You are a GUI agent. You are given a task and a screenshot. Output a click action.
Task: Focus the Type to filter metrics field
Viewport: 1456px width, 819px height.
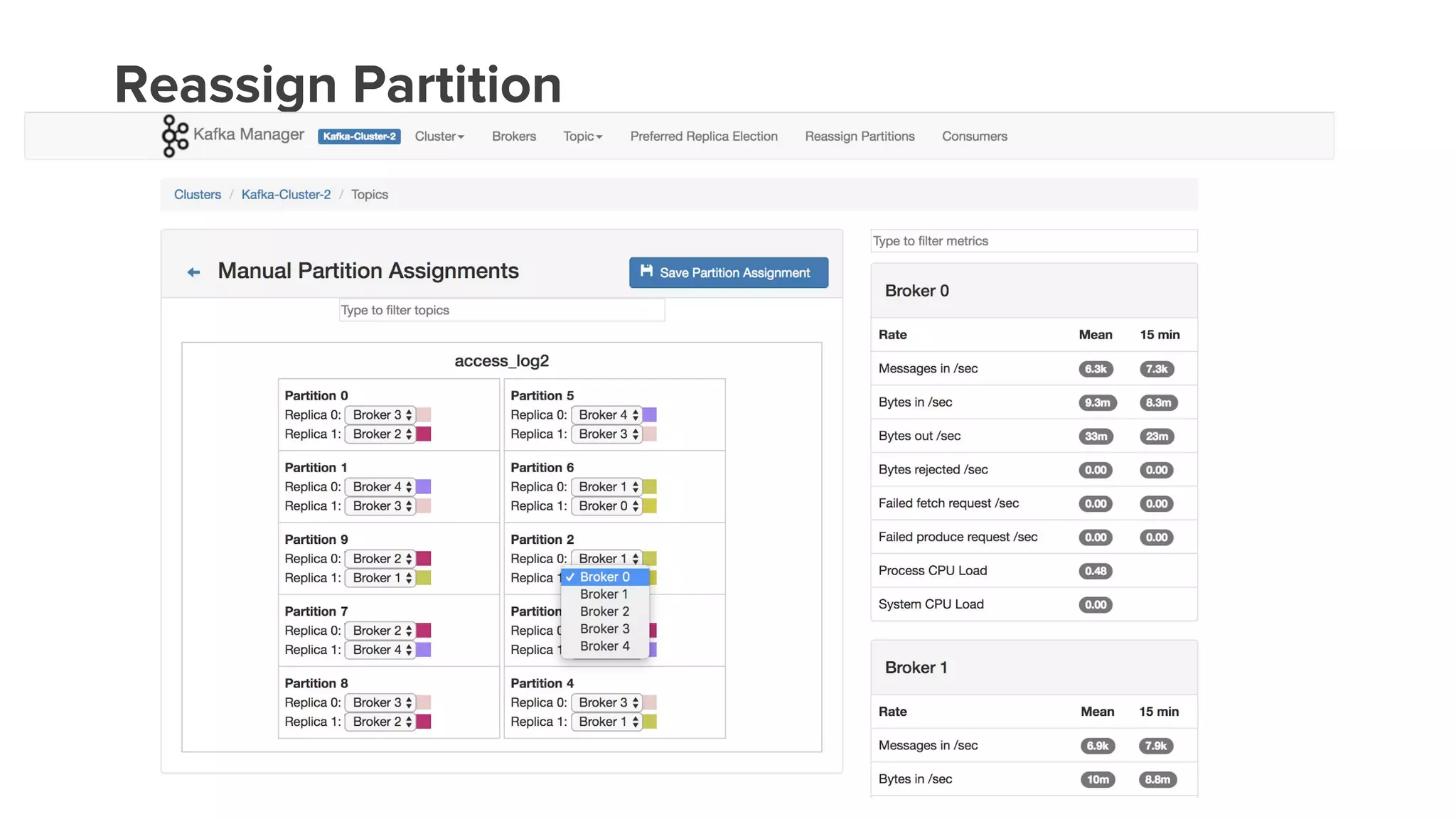tap(1034, 241)
